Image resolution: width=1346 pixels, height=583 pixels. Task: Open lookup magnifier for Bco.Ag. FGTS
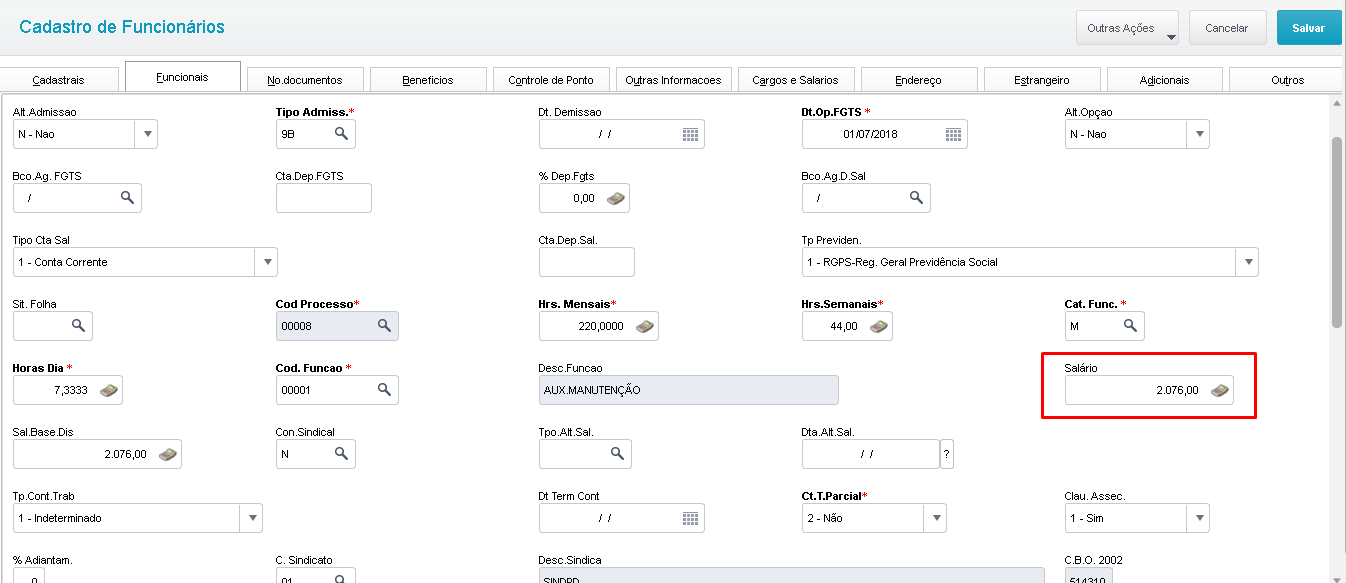click(127, 197)
